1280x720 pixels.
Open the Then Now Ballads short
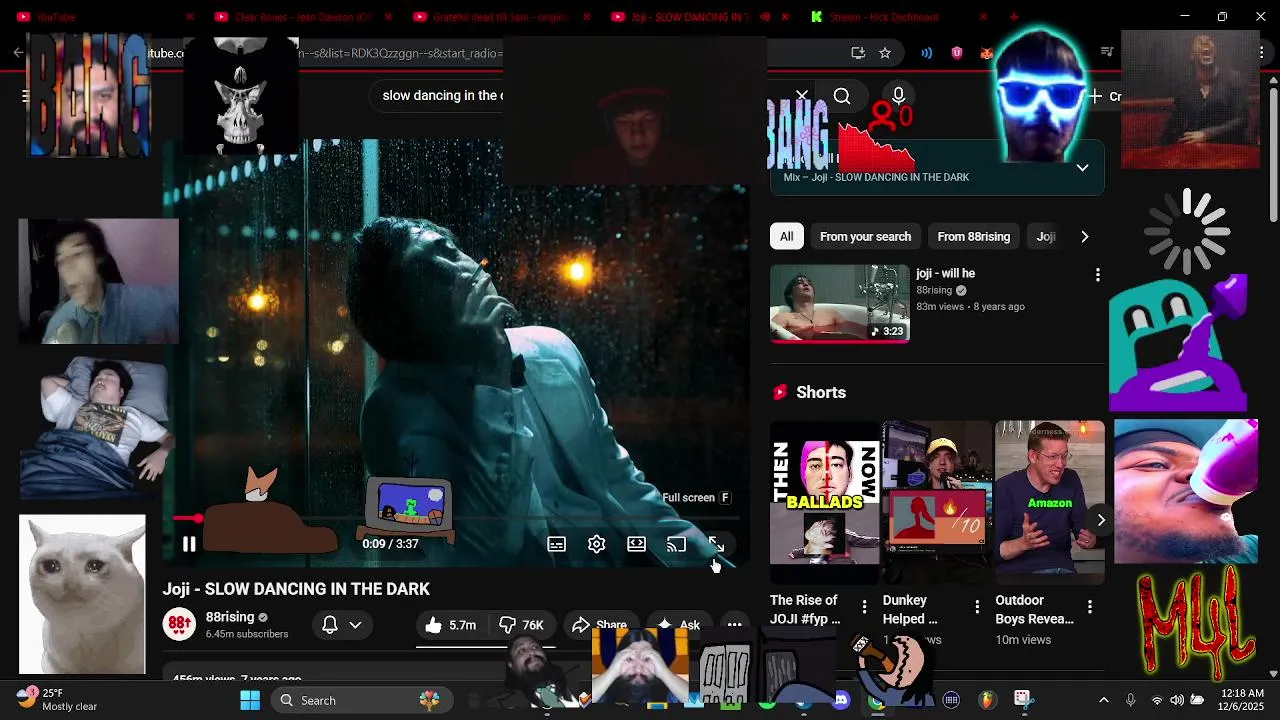[825, 502]
